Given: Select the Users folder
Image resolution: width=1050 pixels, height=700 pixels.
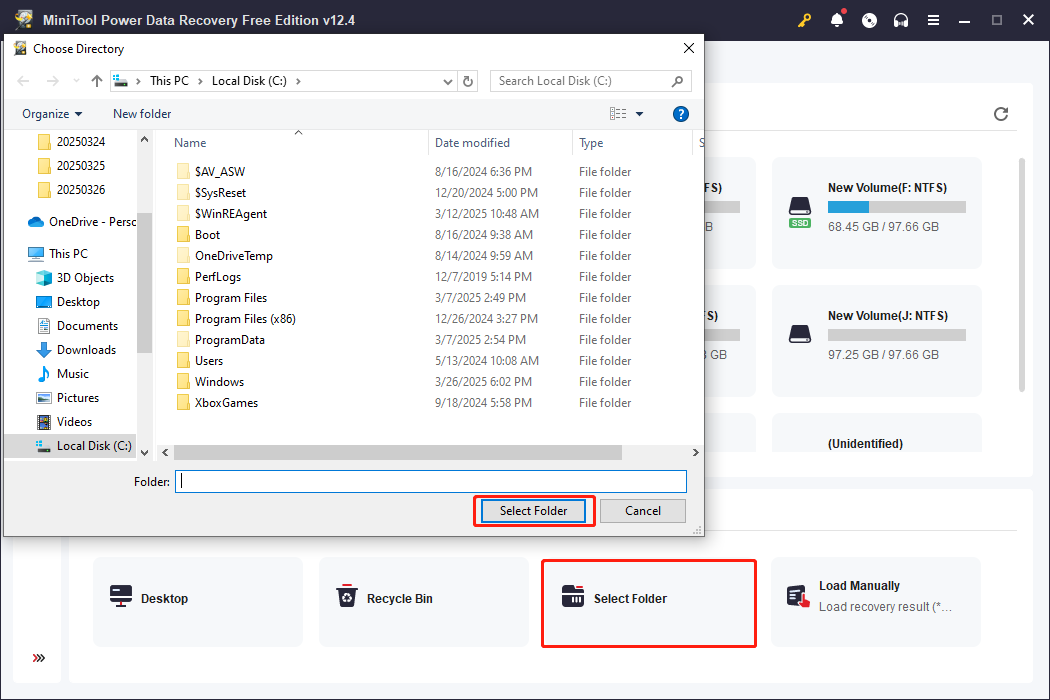Looking at the screenshot, I should click(209, 360).
